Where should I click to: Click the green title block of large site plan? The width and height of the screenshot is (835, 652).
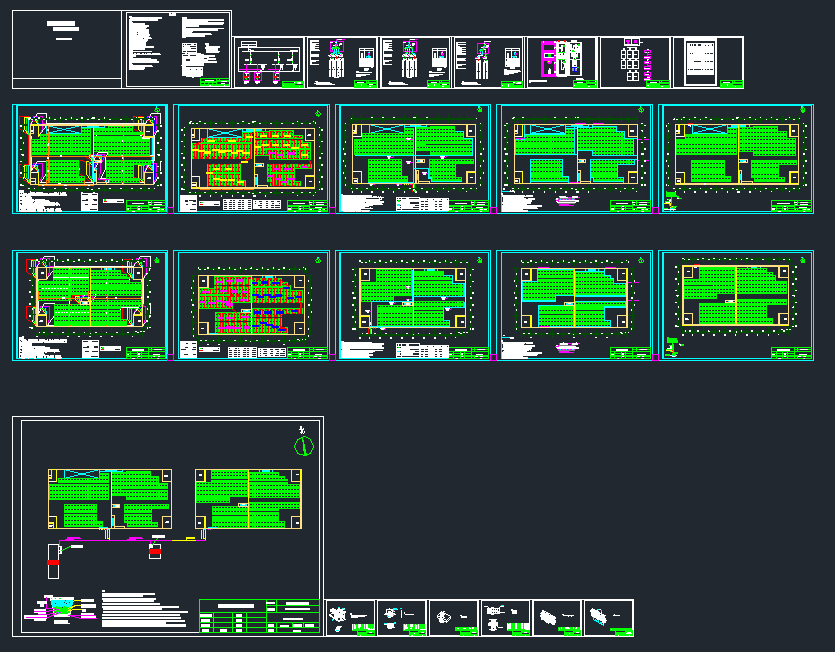pyautogui.click(x=260, y=616)
